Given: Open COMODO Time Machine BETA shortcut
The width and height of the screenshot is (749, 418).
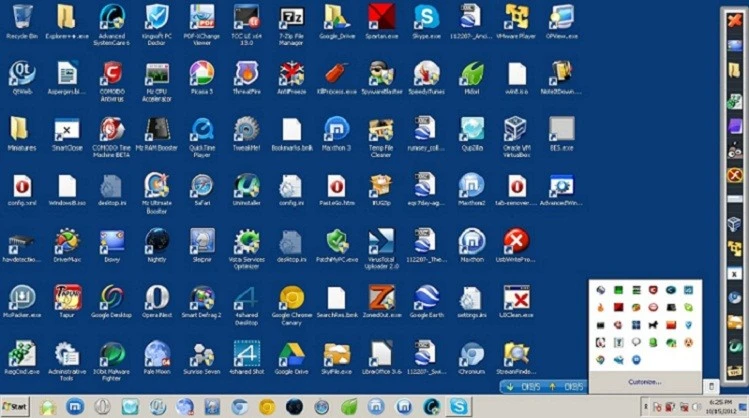Looking at the screenshot, I should coord(111,137).
